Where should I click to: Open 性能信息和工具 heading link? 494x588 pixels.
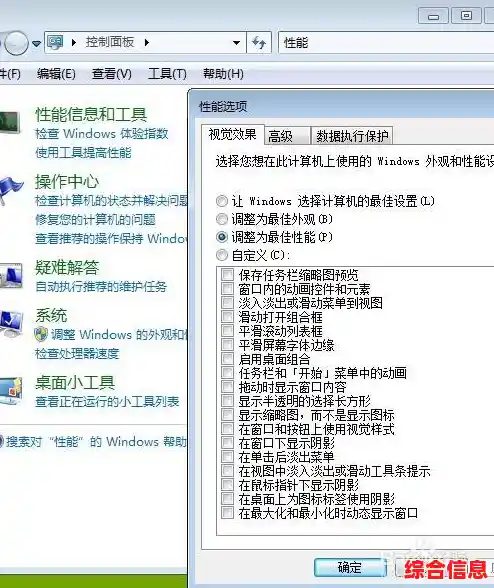click(x=91, y=114)
